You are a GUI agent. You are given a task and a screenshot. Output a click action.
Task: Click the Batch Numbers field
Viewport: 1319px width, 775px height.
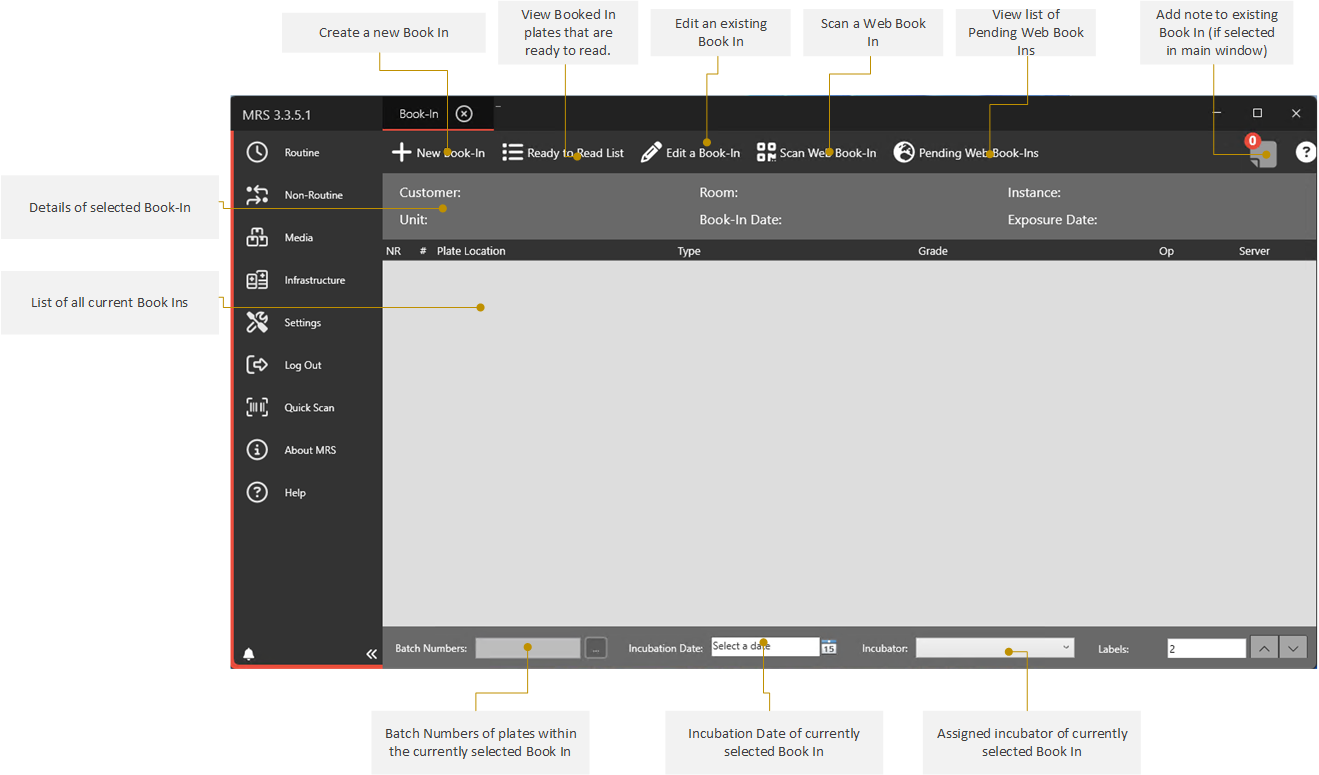click(x=528, y=648)
